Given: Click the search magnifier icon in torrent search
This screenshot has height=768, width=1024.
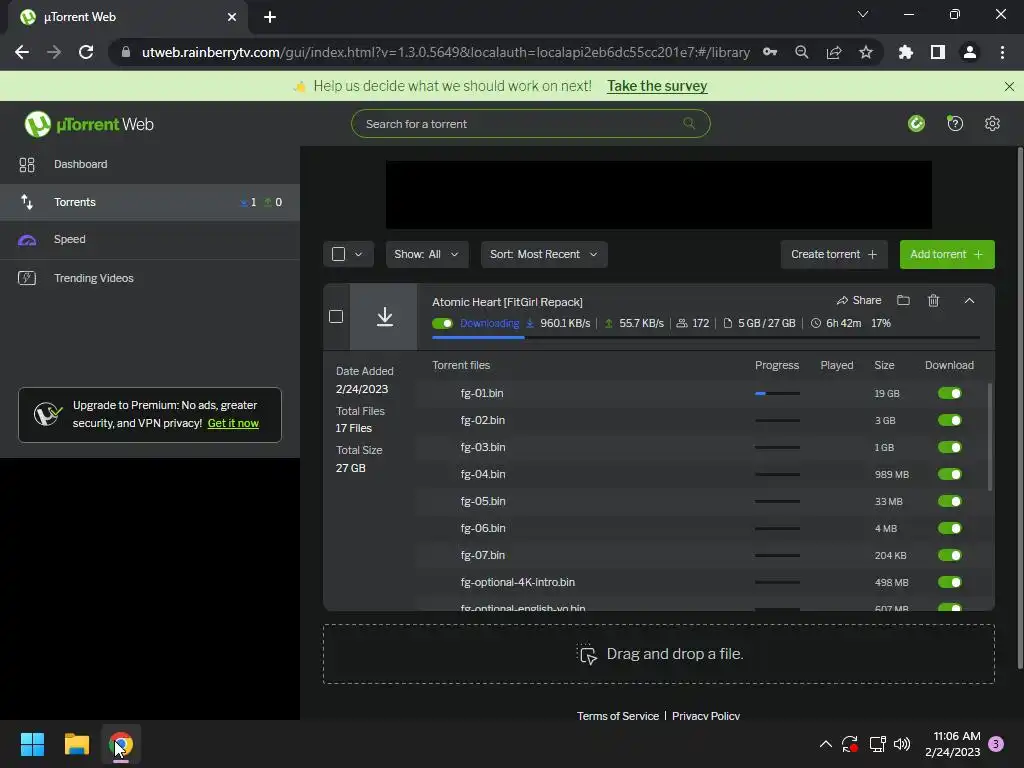Looking at the screenshot, I should tap(689, 123).
